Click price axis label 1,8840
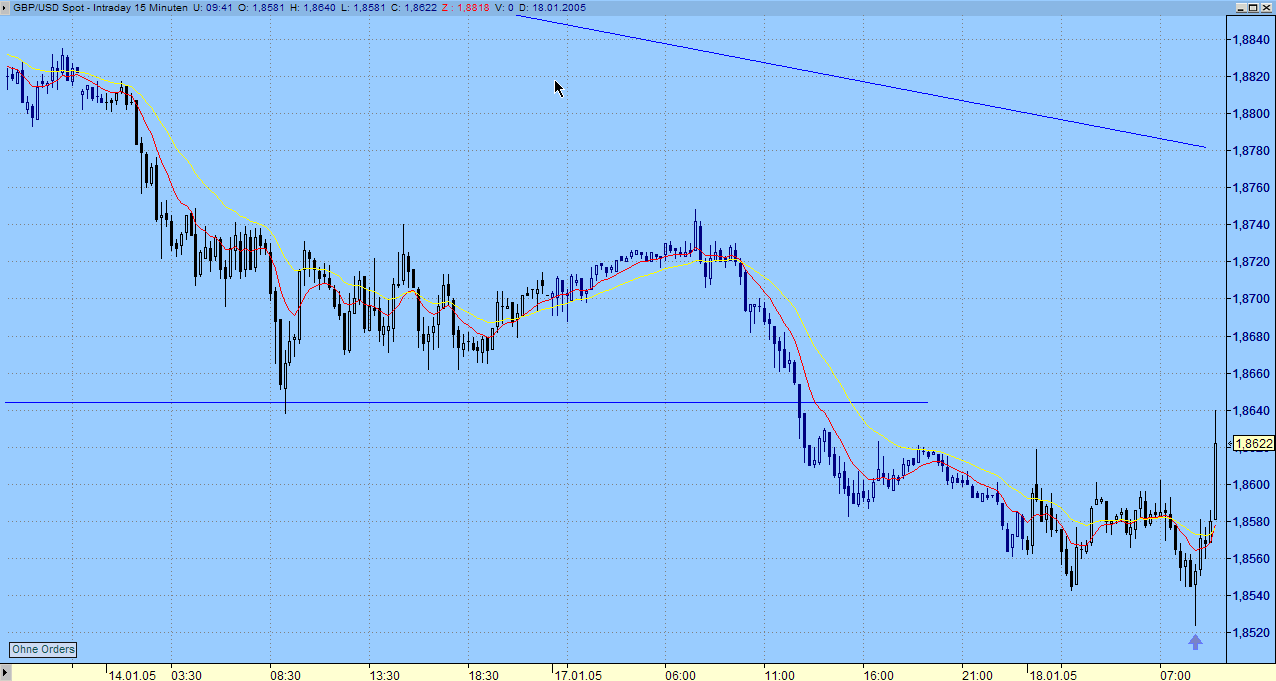The image size is (1276, 681). (1251, 40)
